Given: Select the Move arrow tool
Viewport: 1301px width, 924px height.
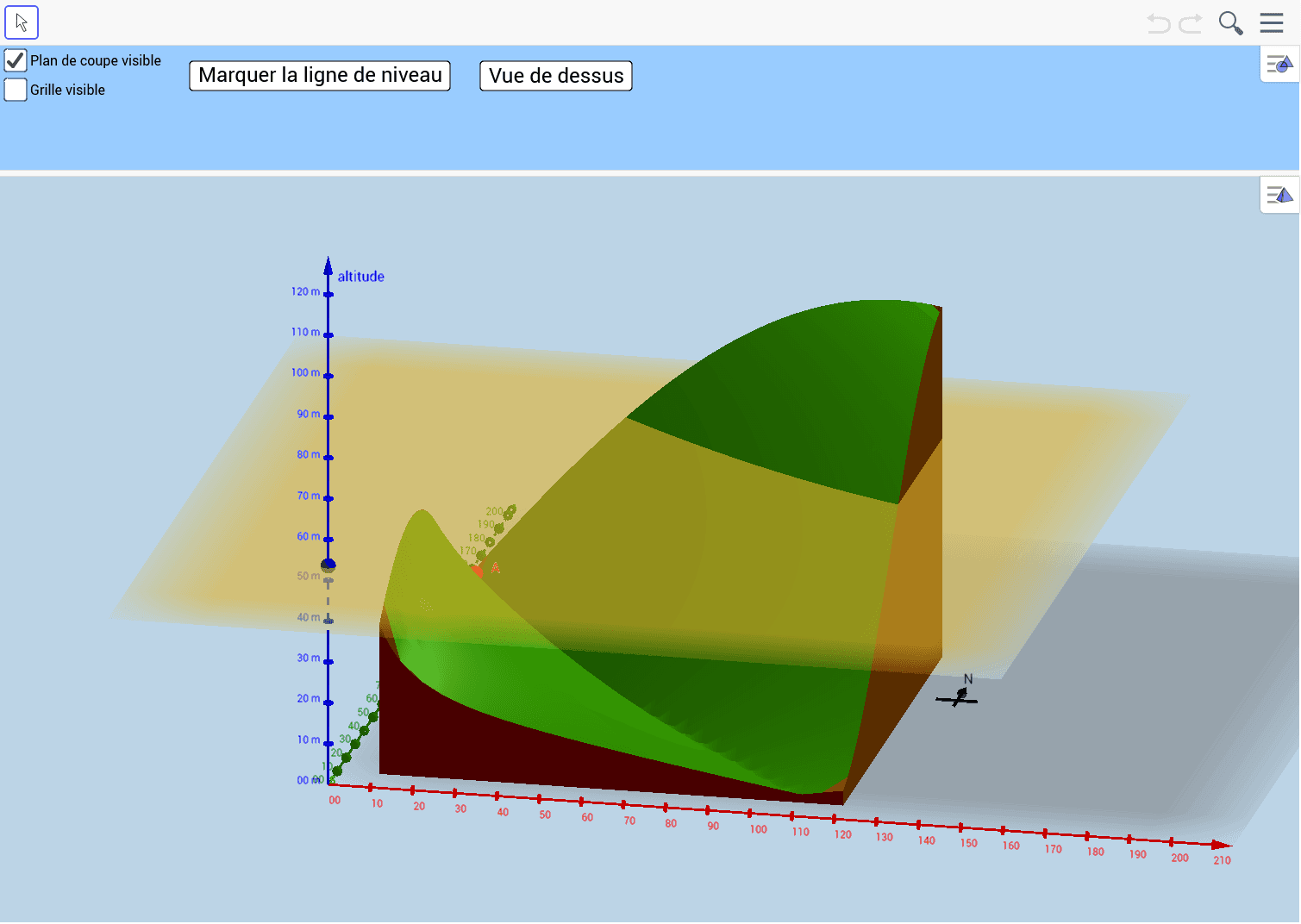Looking at the screenshot, I should click(x=22, y=22).
